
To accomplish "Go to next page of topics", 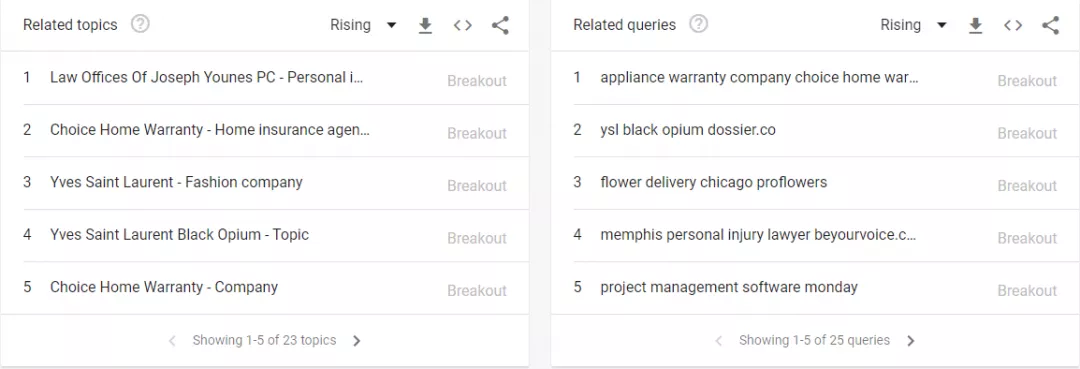I will click(x=357, y=341).
